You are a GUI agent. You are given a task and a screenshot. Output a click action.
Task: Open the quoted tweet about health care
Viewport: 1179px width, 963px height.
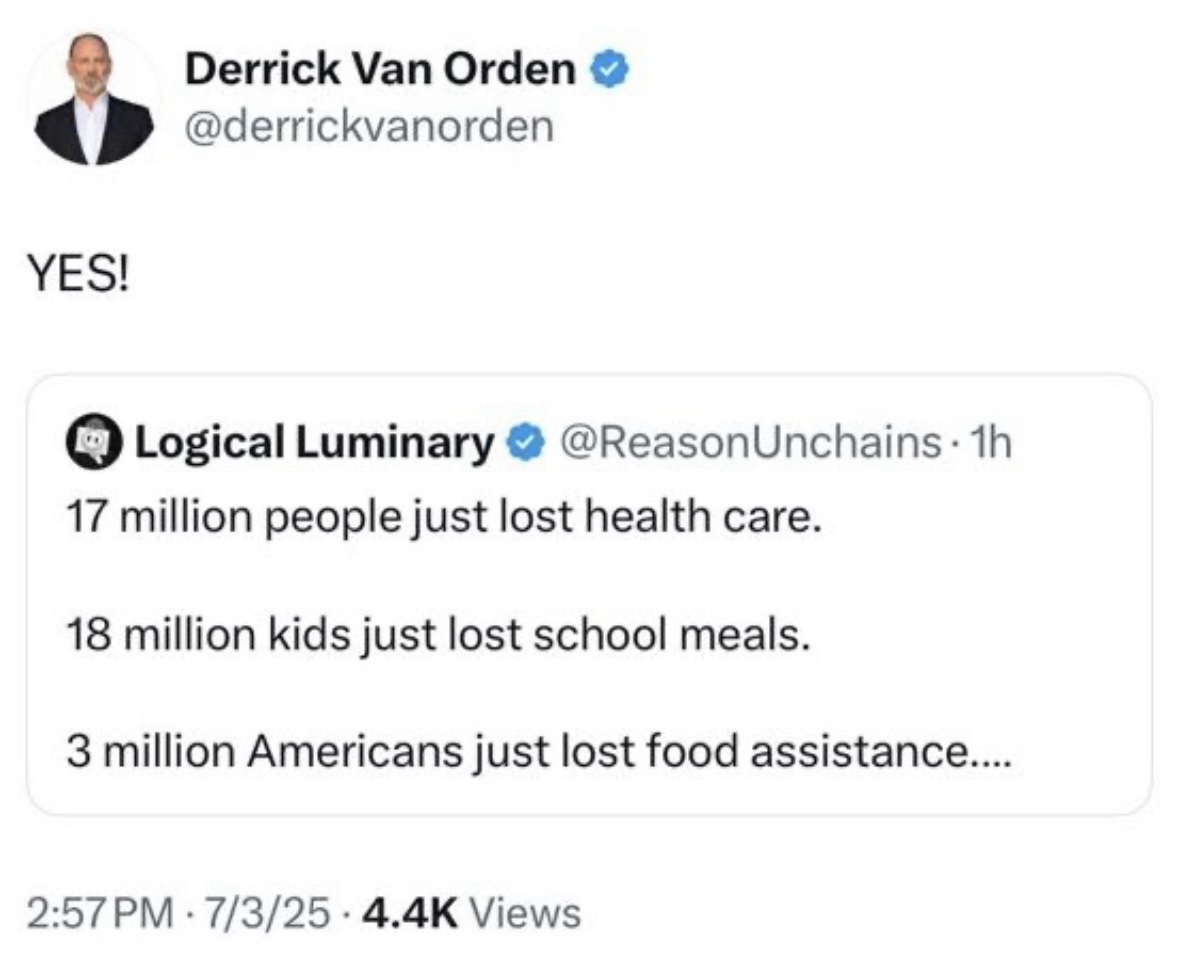[x=590, y=594]
